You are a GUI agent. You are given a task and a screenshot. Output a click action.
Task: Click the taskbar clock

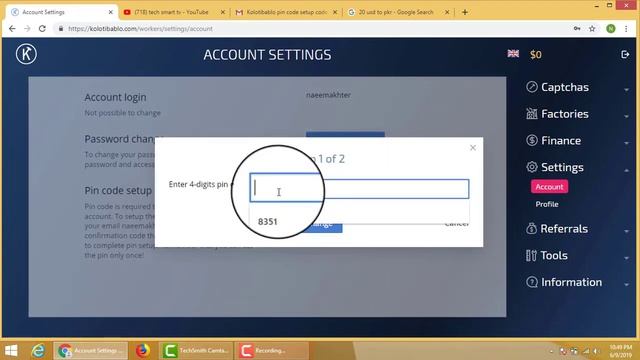(x=620, y=351)
